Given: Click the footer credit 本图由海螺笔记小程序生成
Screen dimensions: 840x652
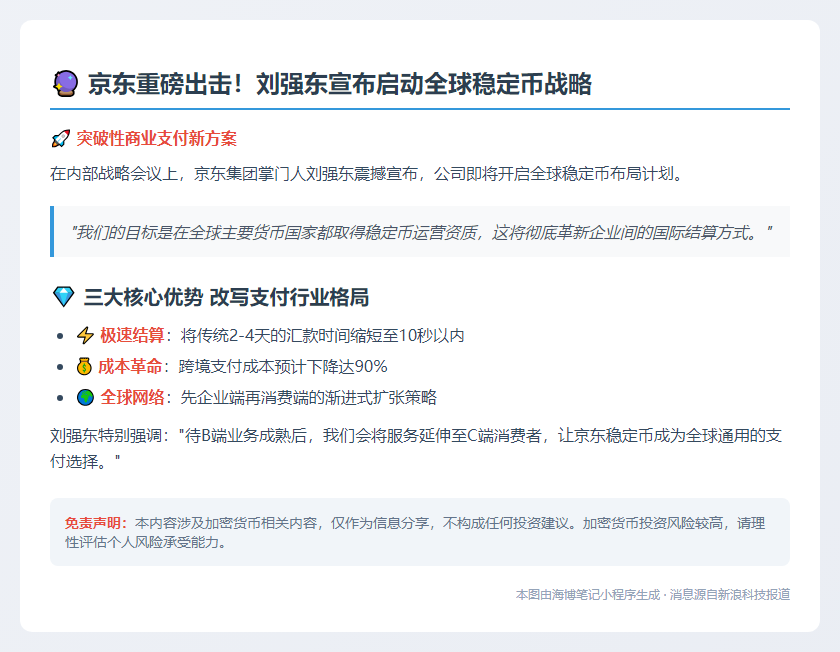Looking at the screenshot, I should (x=588, y=594).
